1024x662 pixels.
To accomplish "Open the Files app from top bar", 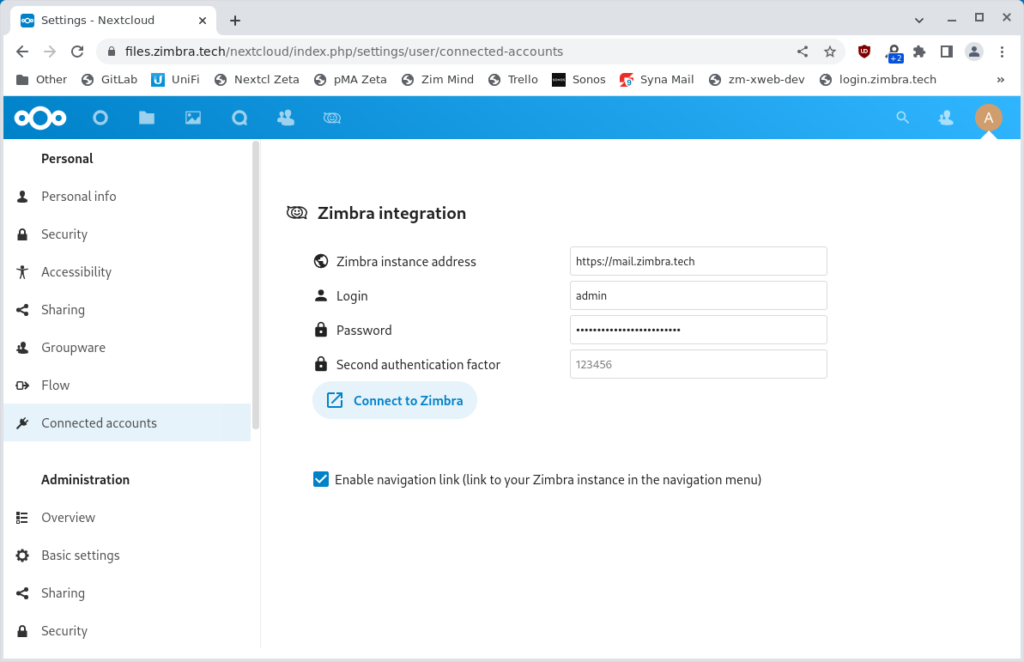I will coord(146,117).
